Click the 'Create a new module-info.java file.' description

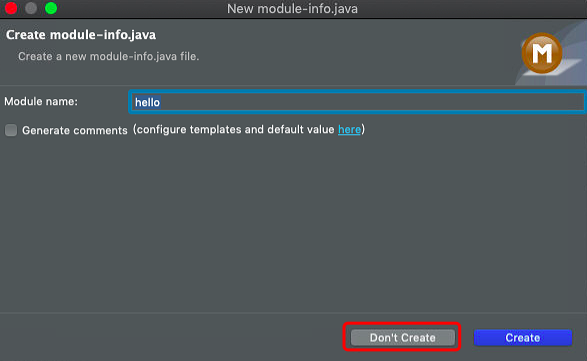[109, 57]
